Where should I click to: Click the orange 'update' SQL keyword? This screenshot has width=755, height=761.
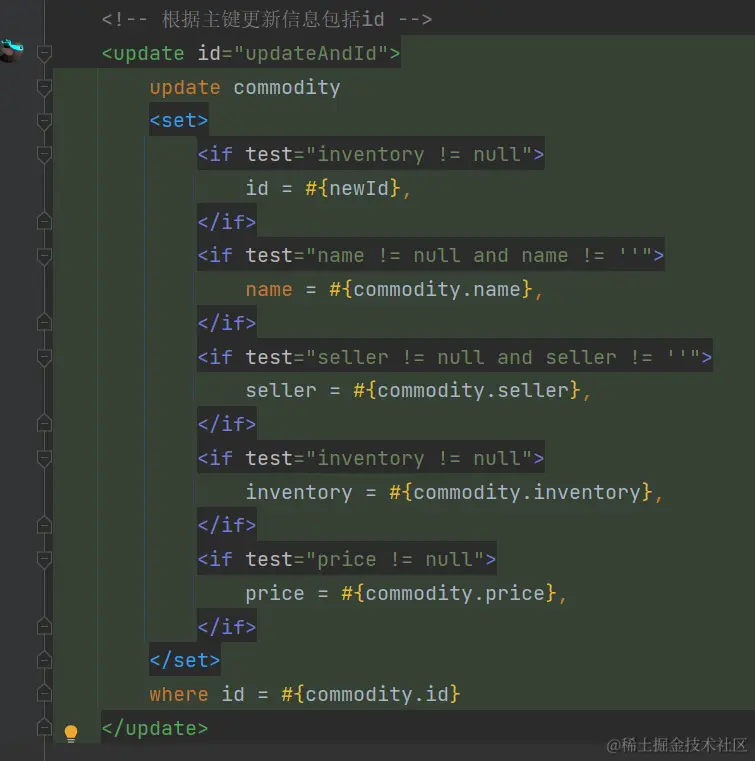coord(184,88)
